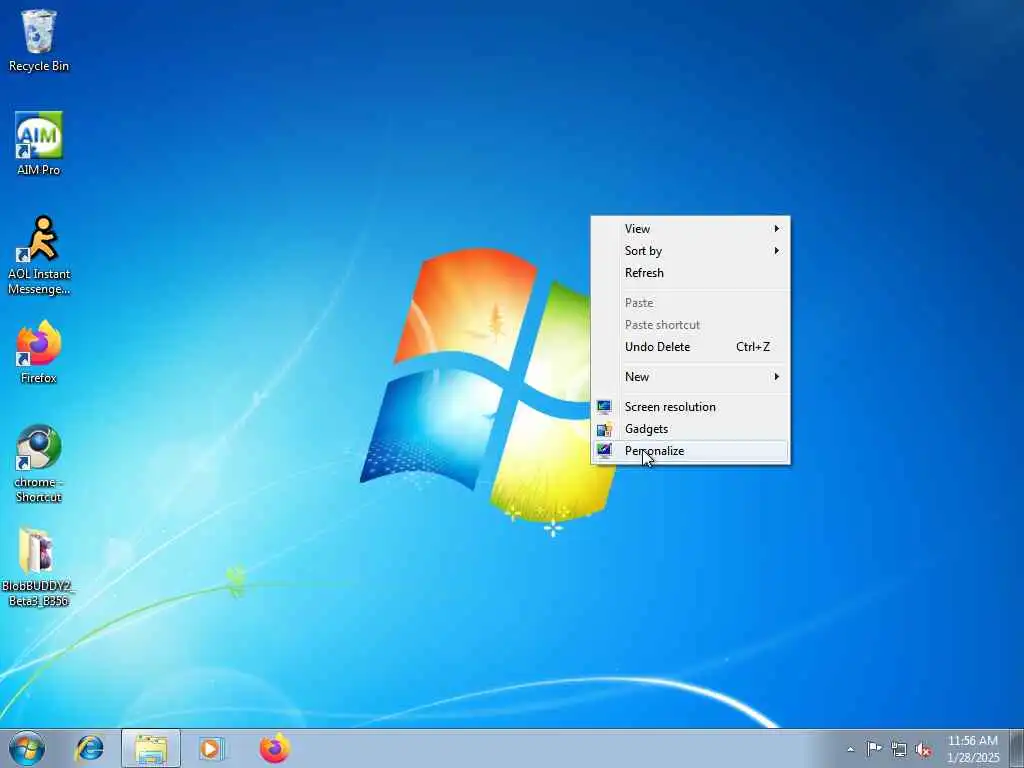Expand the View submenu
This screenshot has width=1024, height=768.
pos(690,229)
